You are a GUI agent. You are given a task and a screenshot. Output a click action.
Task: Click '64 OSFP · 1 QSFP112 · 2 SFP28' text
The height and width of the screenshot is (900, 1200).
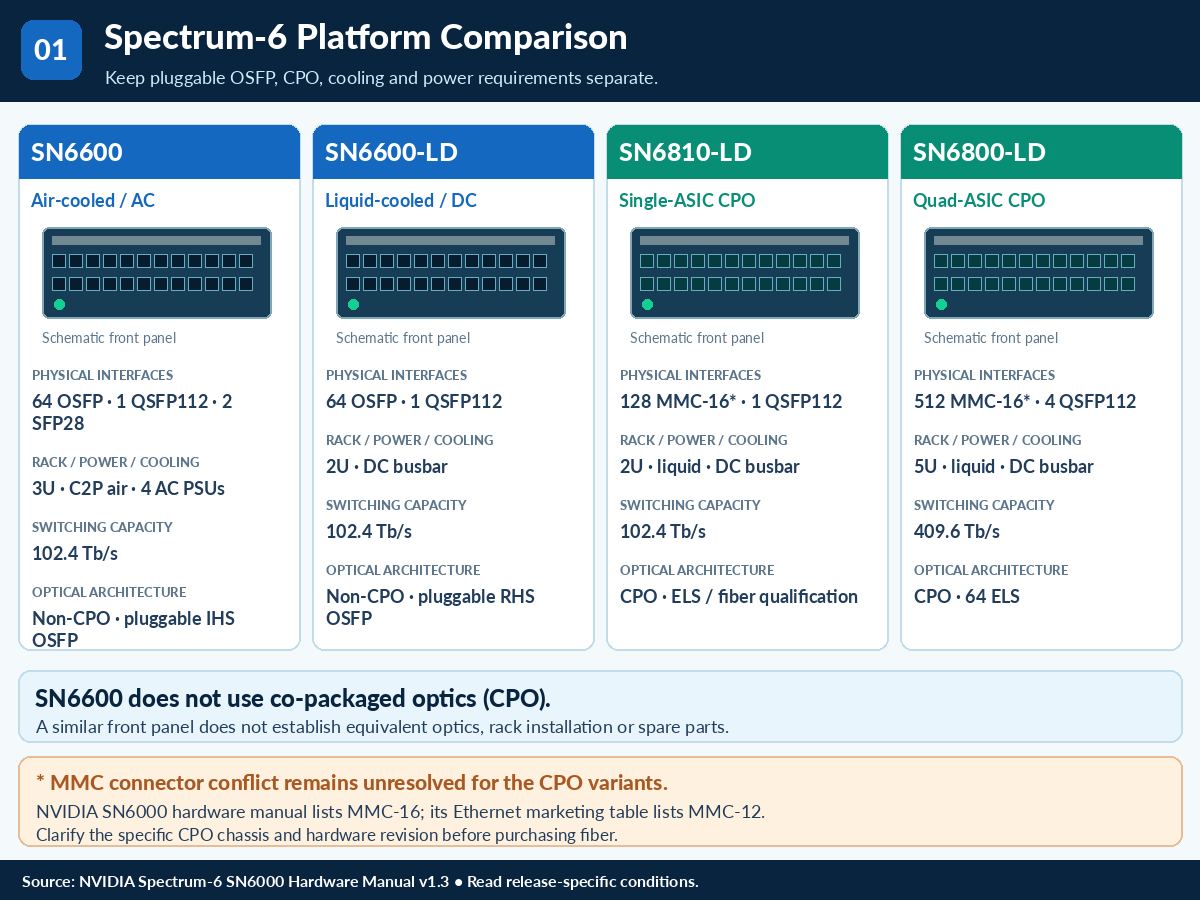point(132,412)
